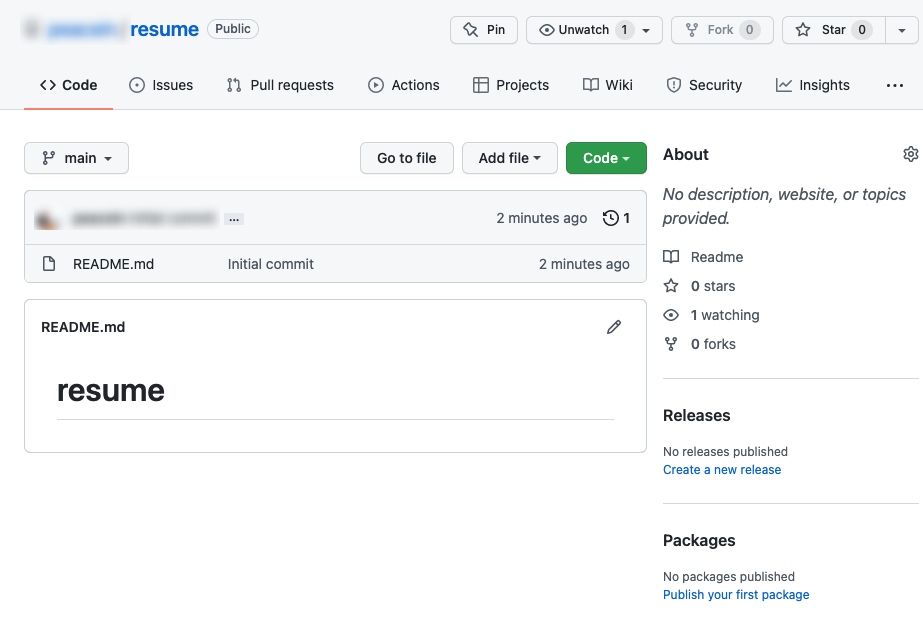923x633 pixels.
Task: Pin this repository
Action: point(484,30)
